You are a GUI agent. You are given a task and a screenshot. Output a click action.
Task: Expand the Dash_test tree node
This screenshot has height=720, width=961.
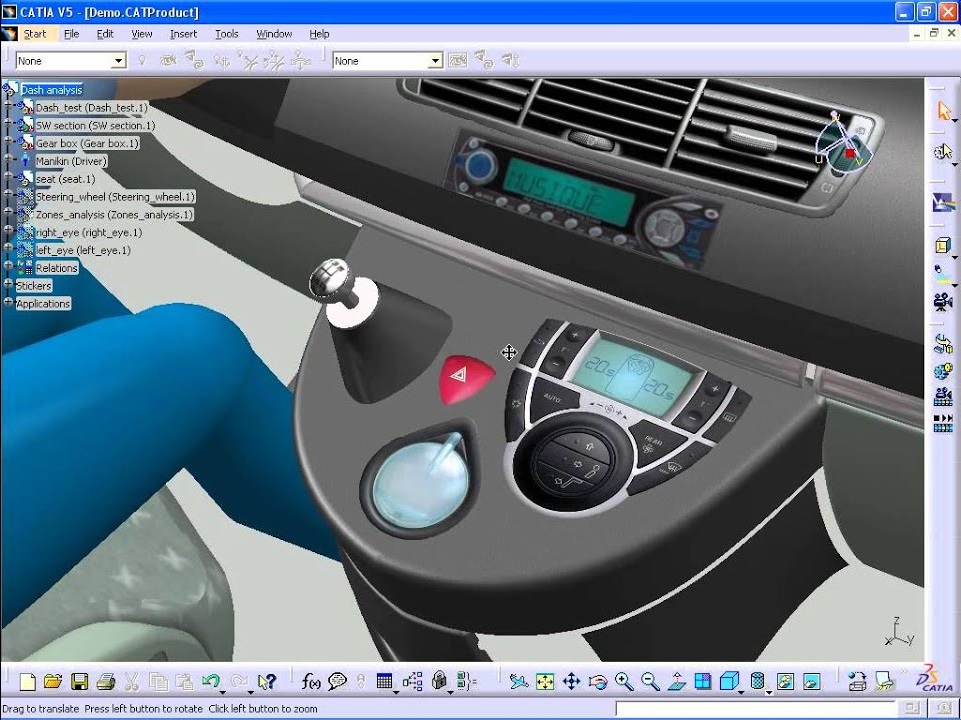9,108
